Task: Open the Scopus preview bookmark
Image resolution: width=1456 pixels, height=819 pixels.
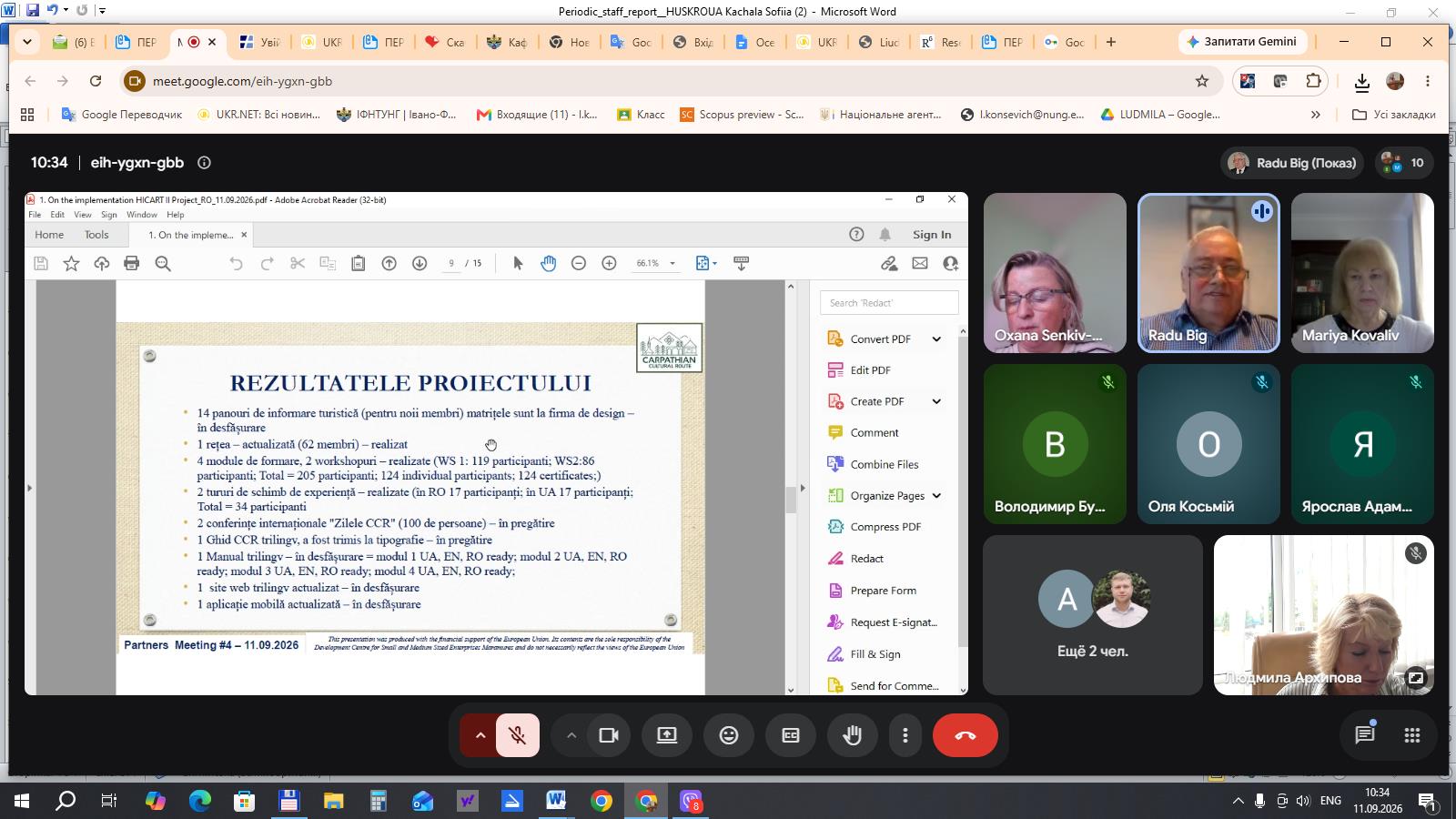Action: click(x=742, y=115)
